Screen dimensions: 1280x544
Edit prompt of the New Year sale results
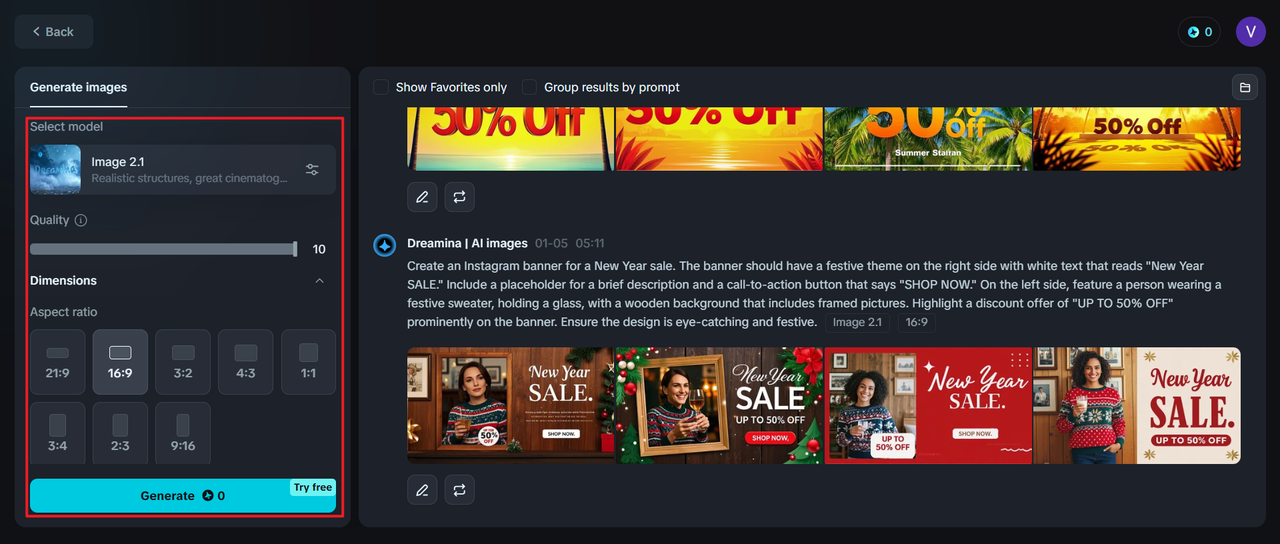422,490
